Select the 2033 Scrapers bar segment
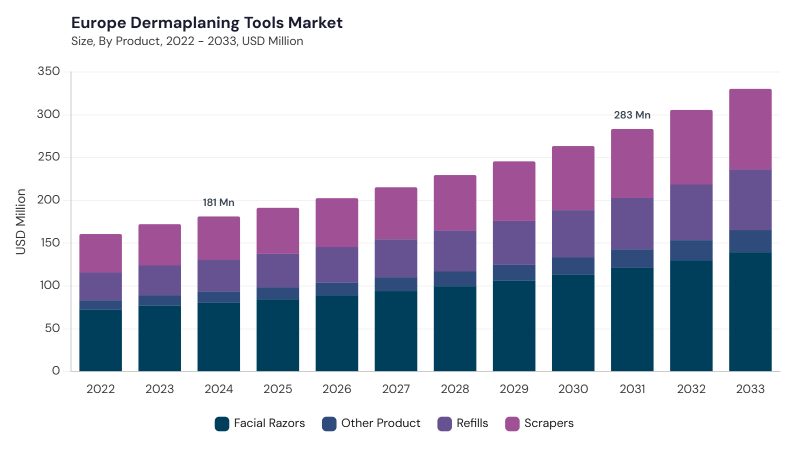Image resolution: width=800 pixels, height=450 pixels. [750, 130]
